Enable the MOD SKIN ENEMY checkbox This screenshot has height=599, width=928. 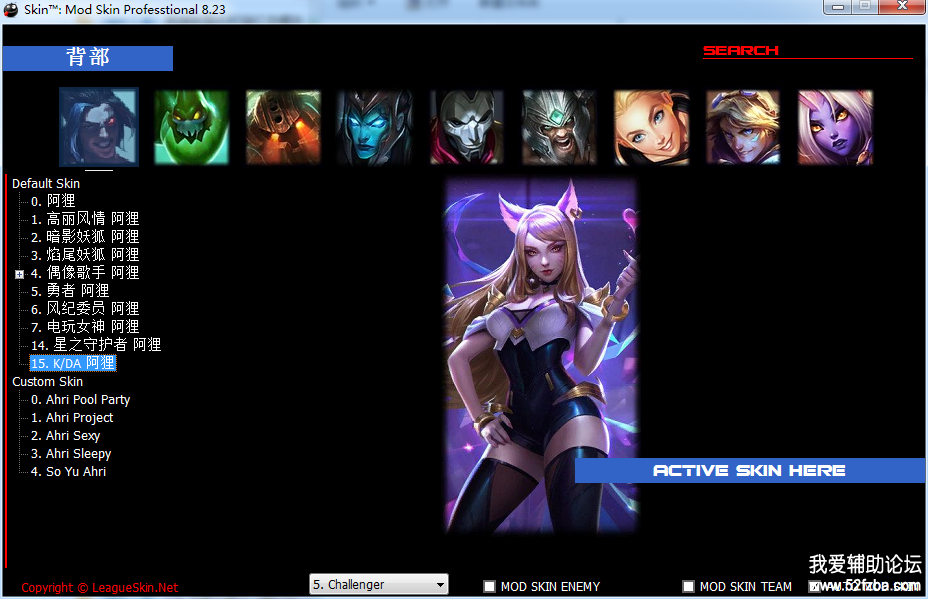pyautogui.click(x=489, y=587)
